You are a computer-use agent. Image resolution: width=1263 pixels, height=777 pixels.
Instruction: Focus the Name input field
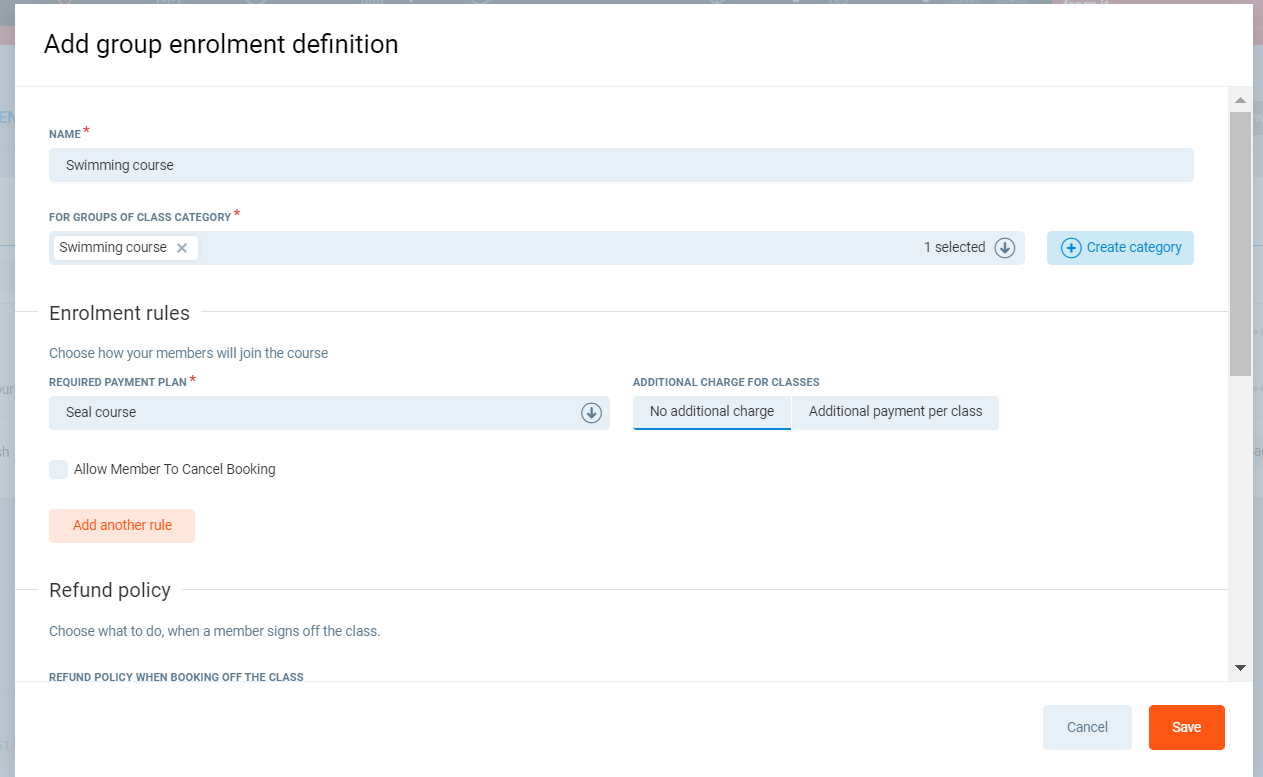pos(620,166)
